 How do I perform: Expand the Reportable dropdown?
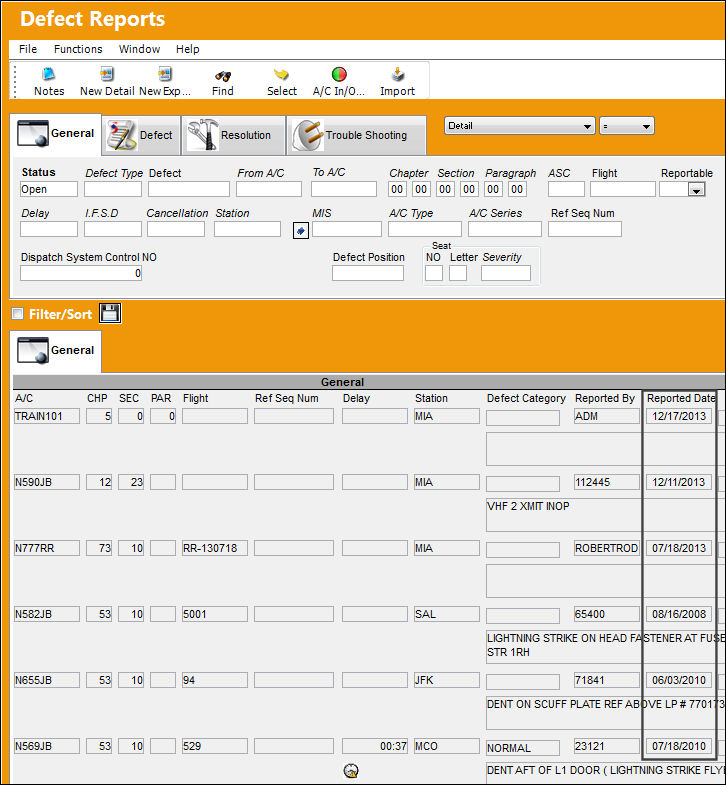pos(696,190)
